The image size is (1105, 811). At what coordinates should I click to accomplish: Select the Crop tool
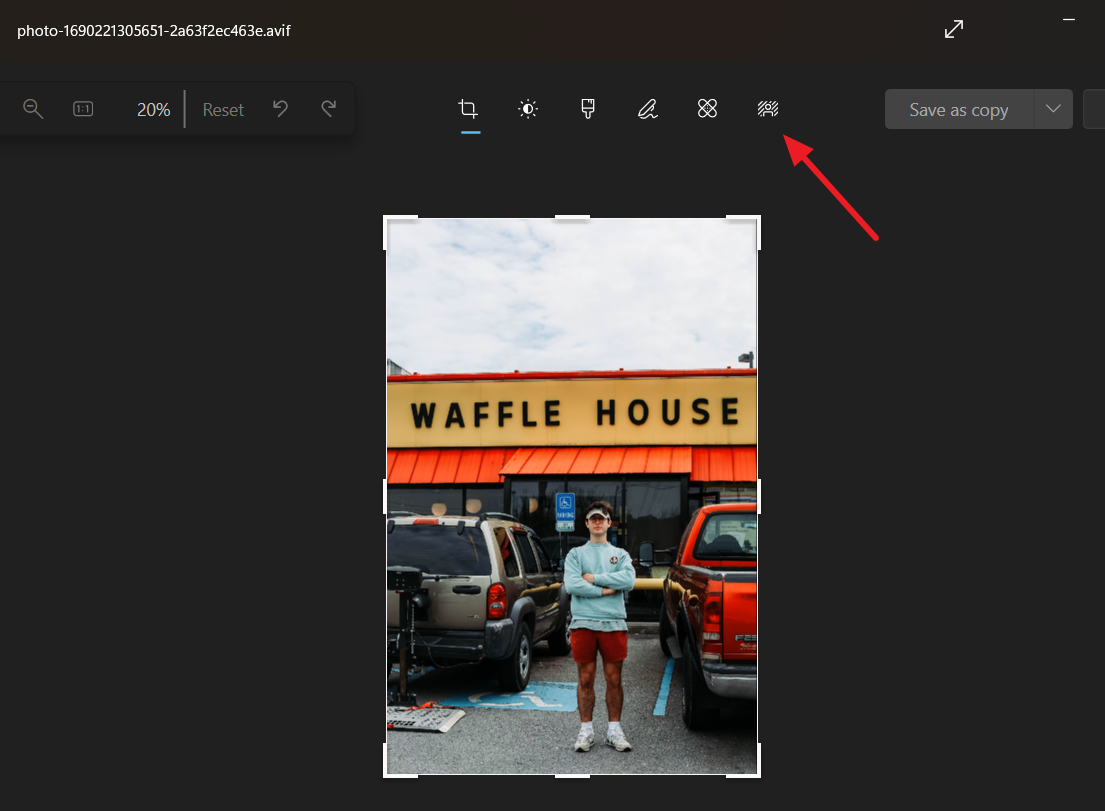[468, 109]
